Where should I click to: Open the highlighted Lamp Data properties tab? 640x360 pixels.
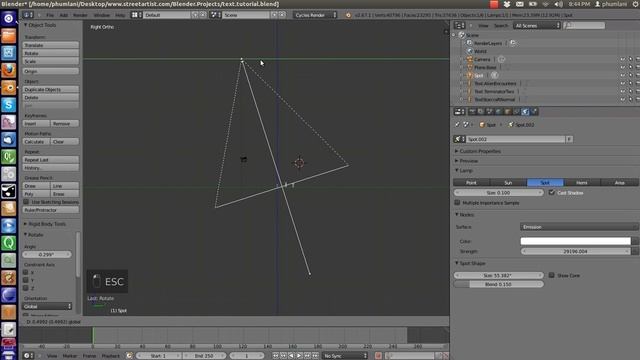tap(525, 111)
